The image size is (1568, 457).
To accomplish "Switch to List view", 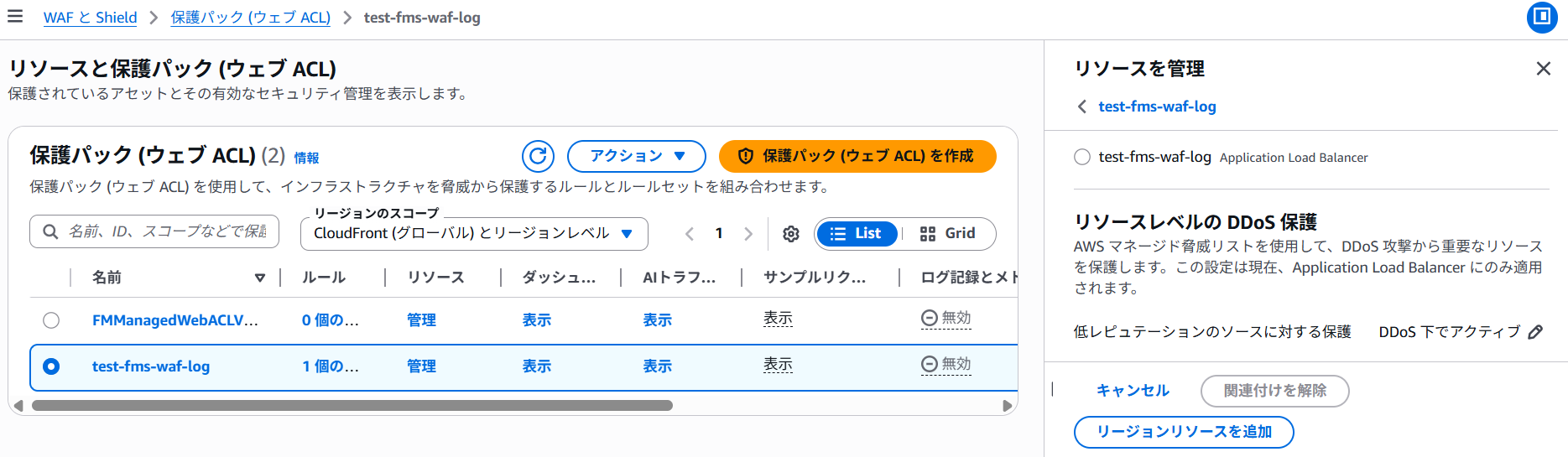I will click(856, 234).
